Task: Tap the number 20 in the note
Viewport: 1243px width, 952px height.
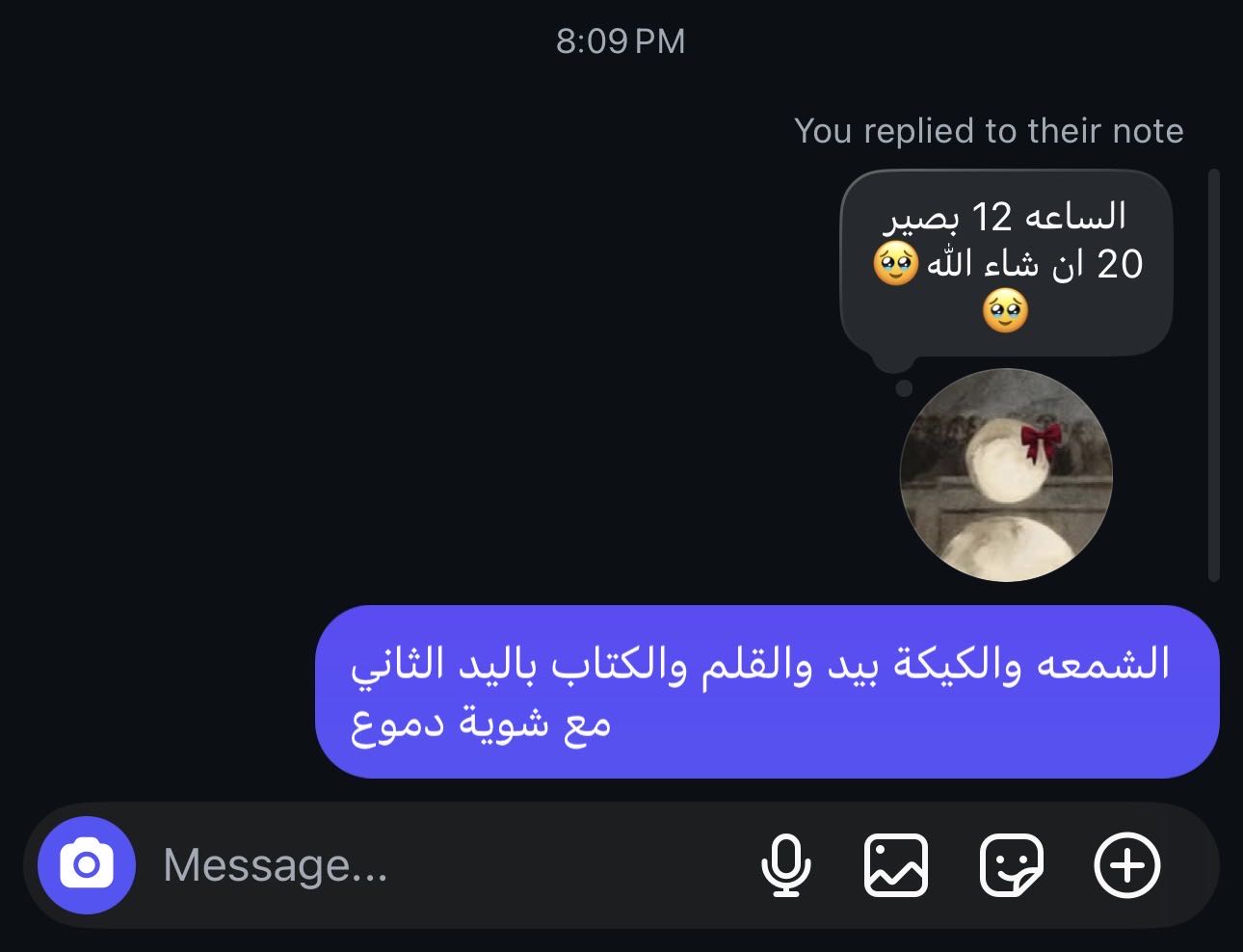Action: (x=1120, y=263)
